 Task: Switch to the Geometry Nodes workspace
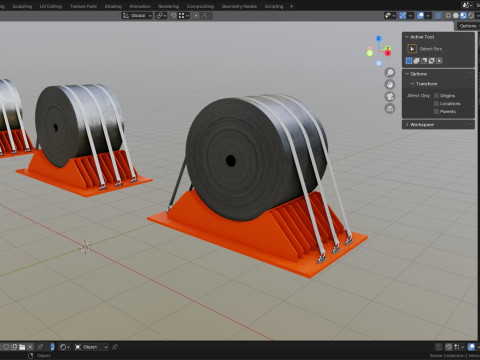tap(239, 6)
